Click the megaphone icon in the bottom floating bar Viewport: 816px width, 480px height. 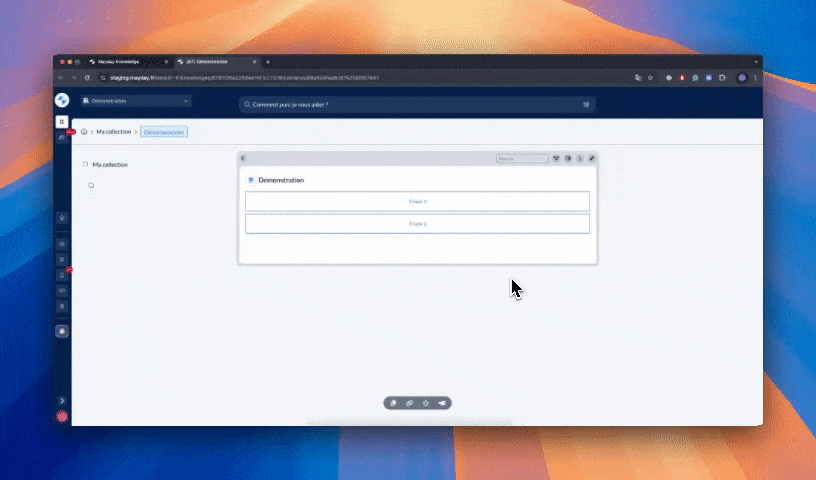[x=442, y=403]
